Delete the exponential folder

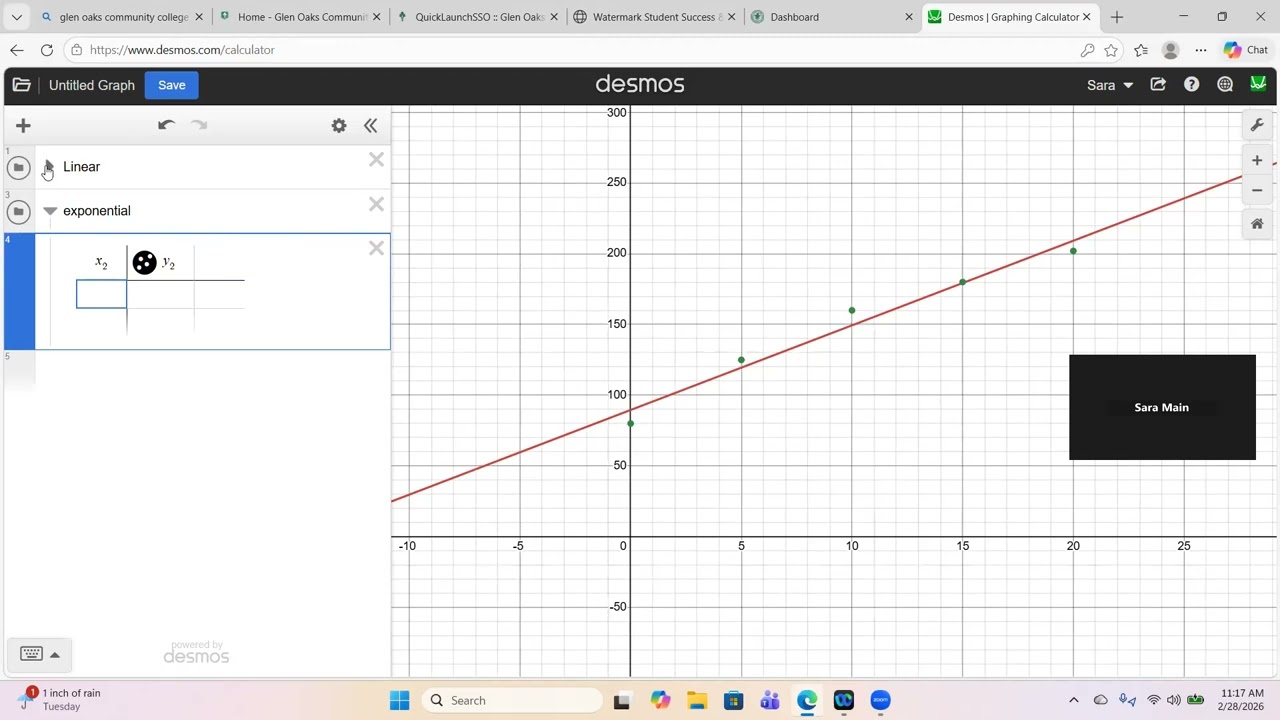[376, 204]
